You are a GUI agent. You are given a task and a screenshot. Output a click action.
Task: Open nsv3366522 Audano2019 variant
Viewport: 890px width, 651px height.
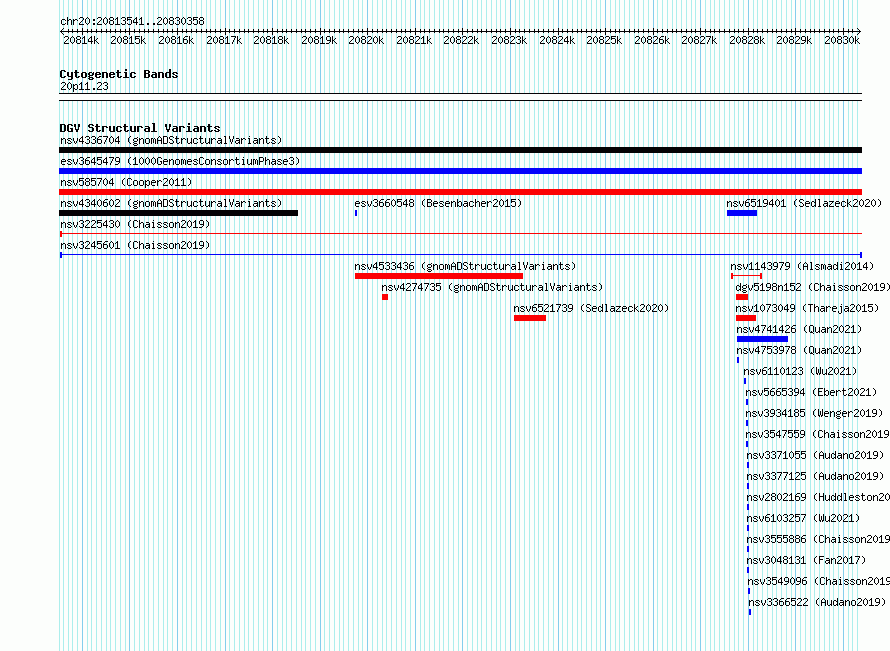[817, 602]
